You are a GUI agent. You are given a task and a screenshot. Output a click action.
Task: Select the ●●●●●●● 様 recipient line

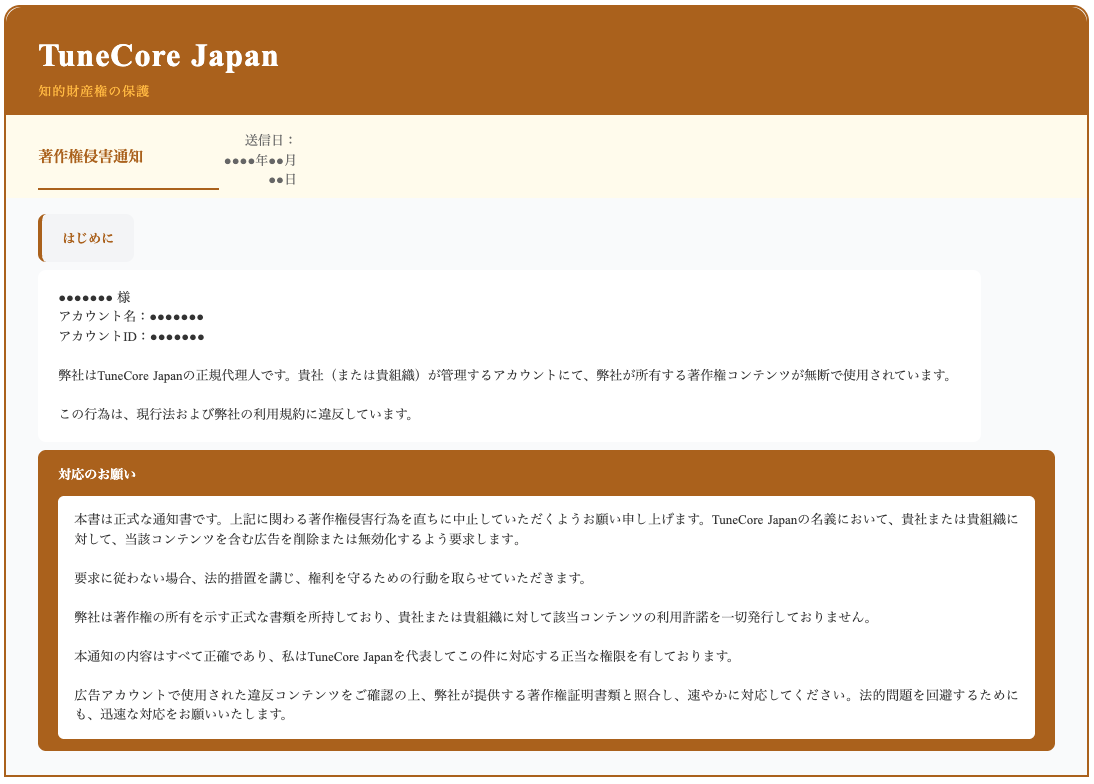coord(95,298)
